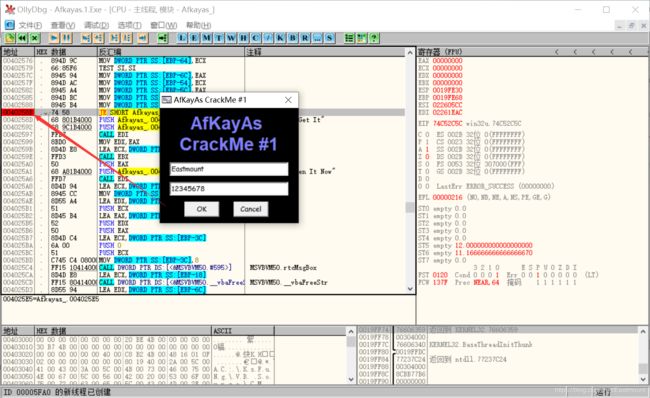The width and height of the screenshot is (650, 398).
Task: Restart the program with the rewind icon
Action: pos(22,38)
